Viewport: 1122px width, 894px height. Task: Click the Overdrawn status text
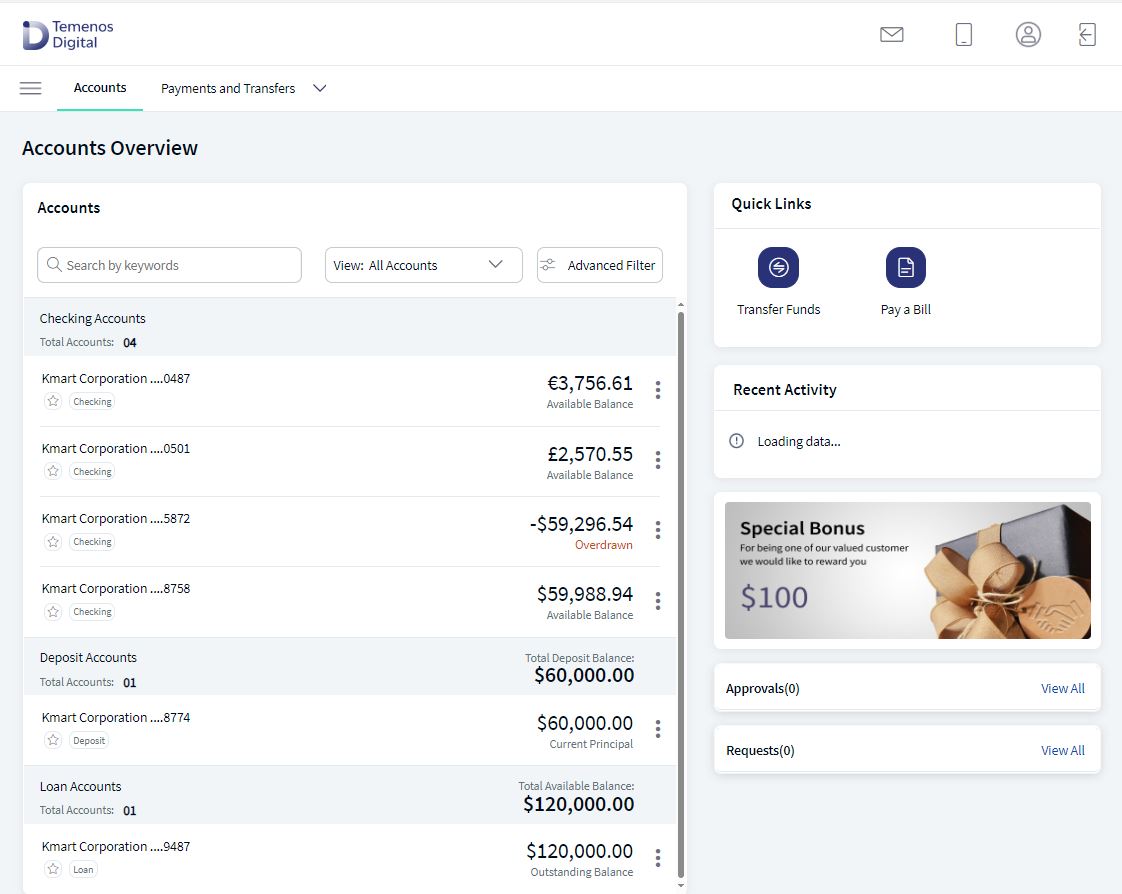pyautogui.click(x=603, y=545)
